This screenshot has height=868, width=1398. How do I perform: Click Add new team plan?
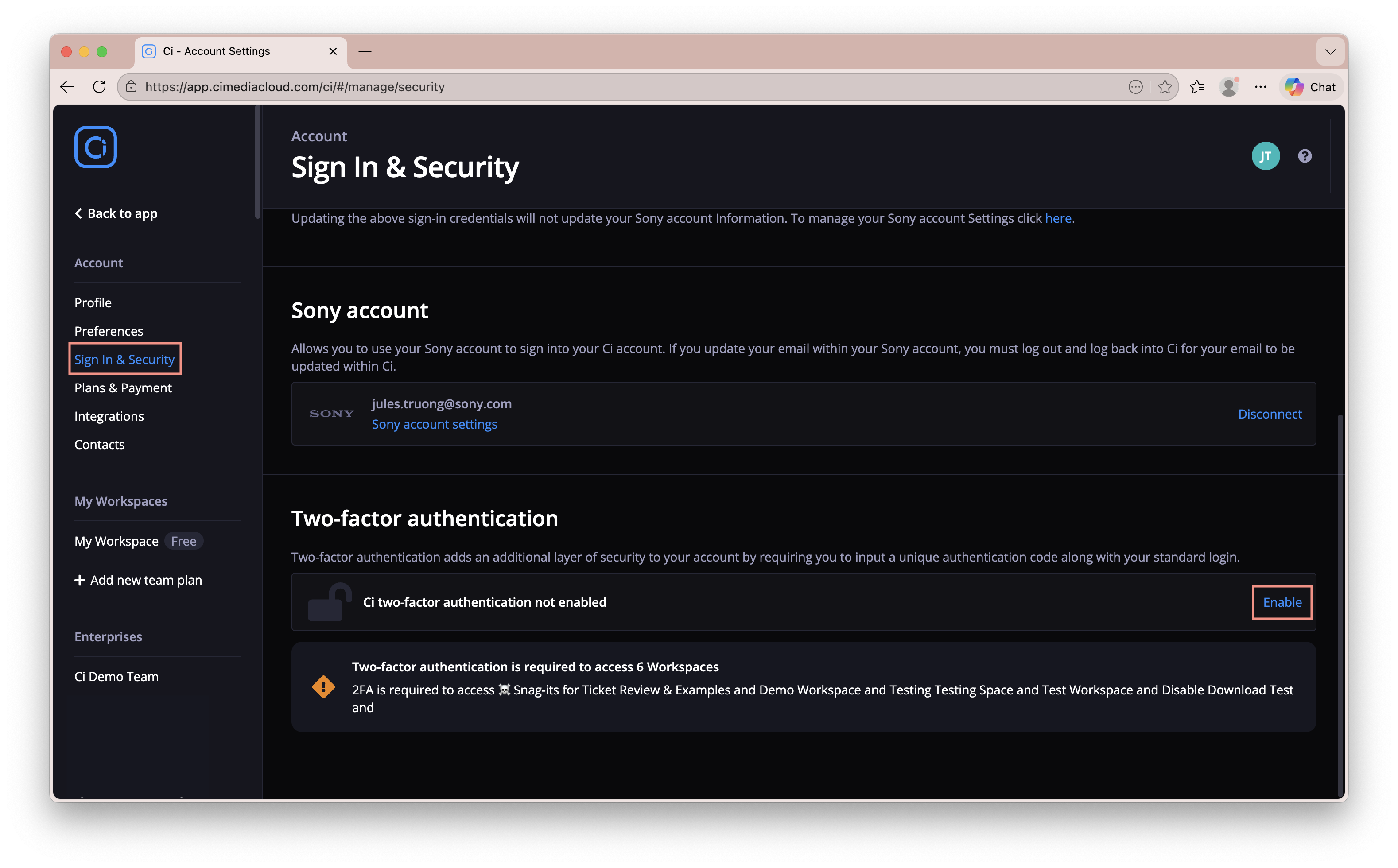[x=138, y=580]
